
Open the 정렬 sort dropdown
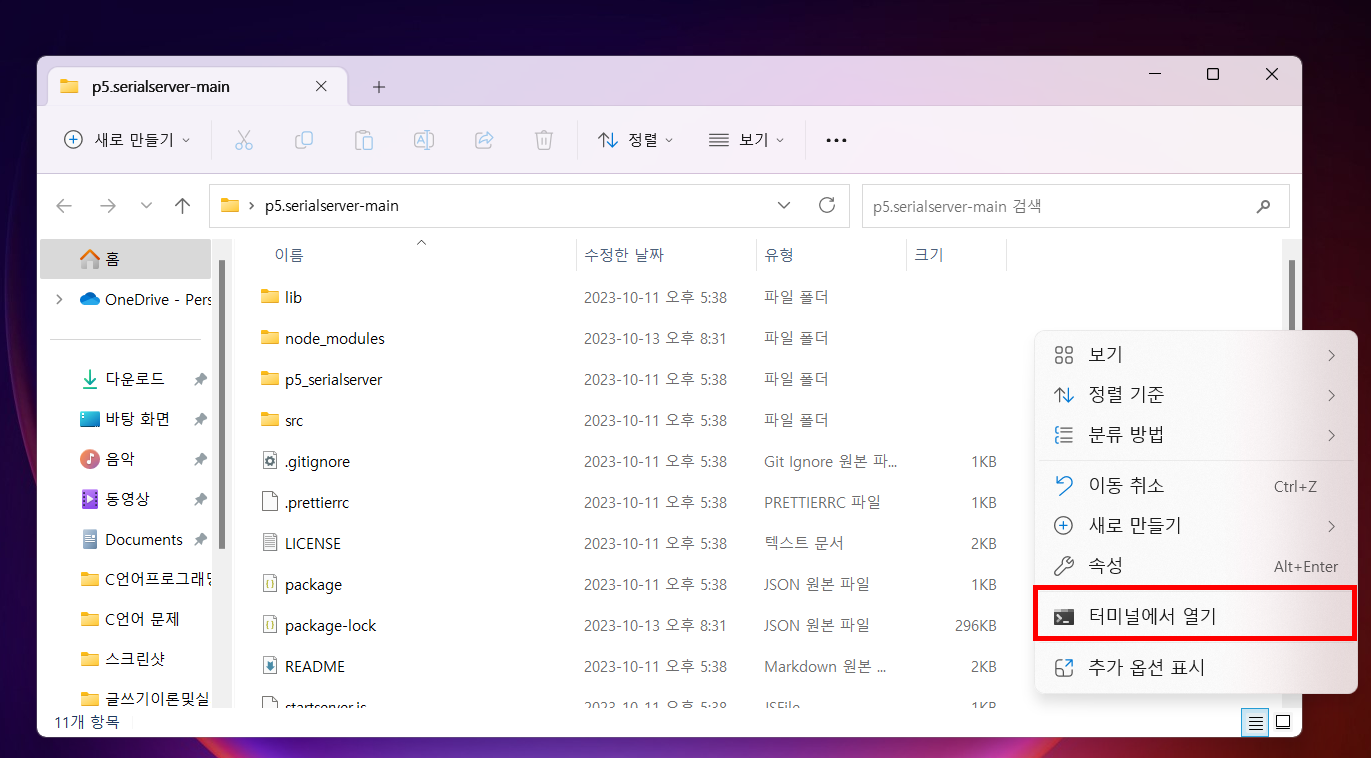[636, 140]
